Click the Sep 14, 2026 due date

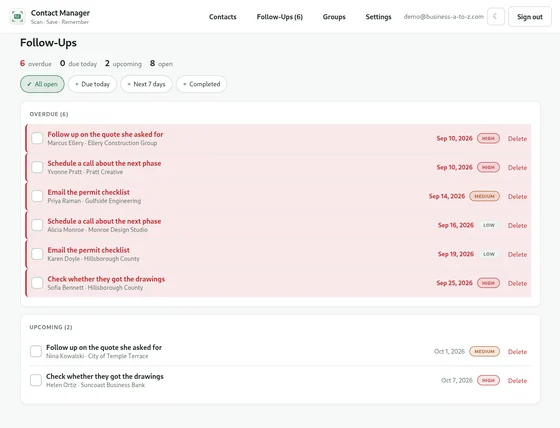[x=447, y=196]
